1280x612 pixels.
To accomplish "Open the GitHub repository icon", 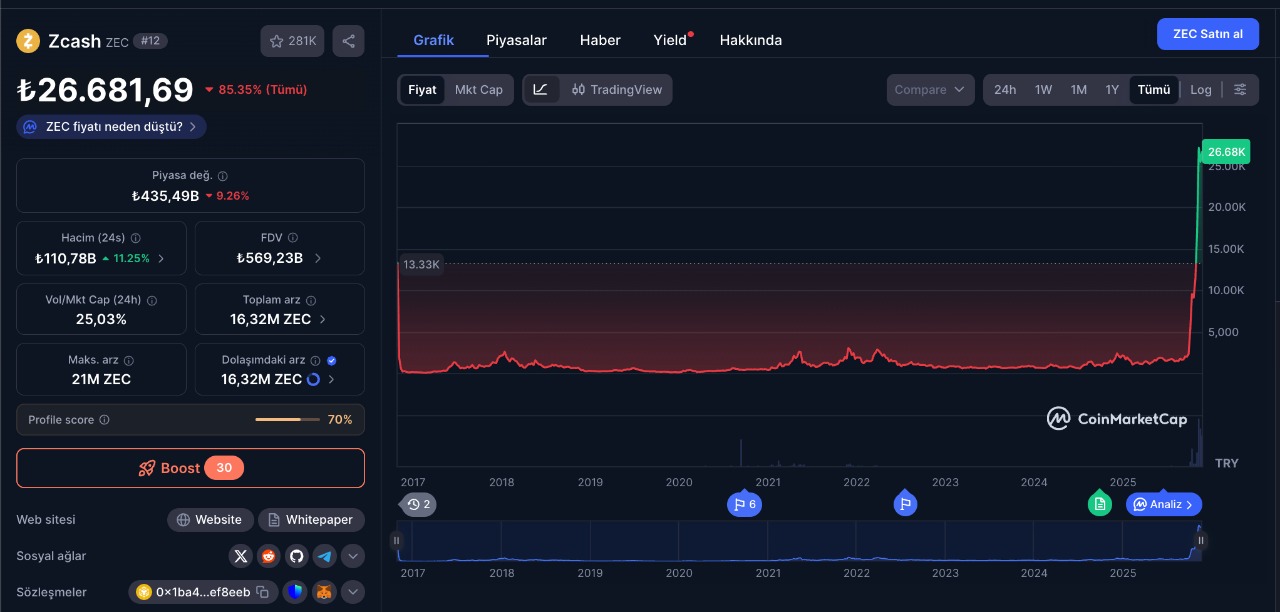I will pyautogui.click(x=296, y=556).
